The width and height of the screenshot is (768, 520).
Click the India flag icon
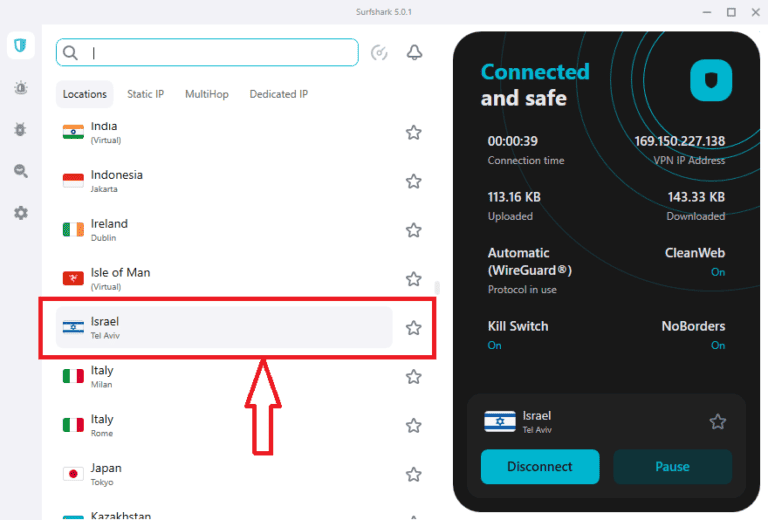pos(73,132)
